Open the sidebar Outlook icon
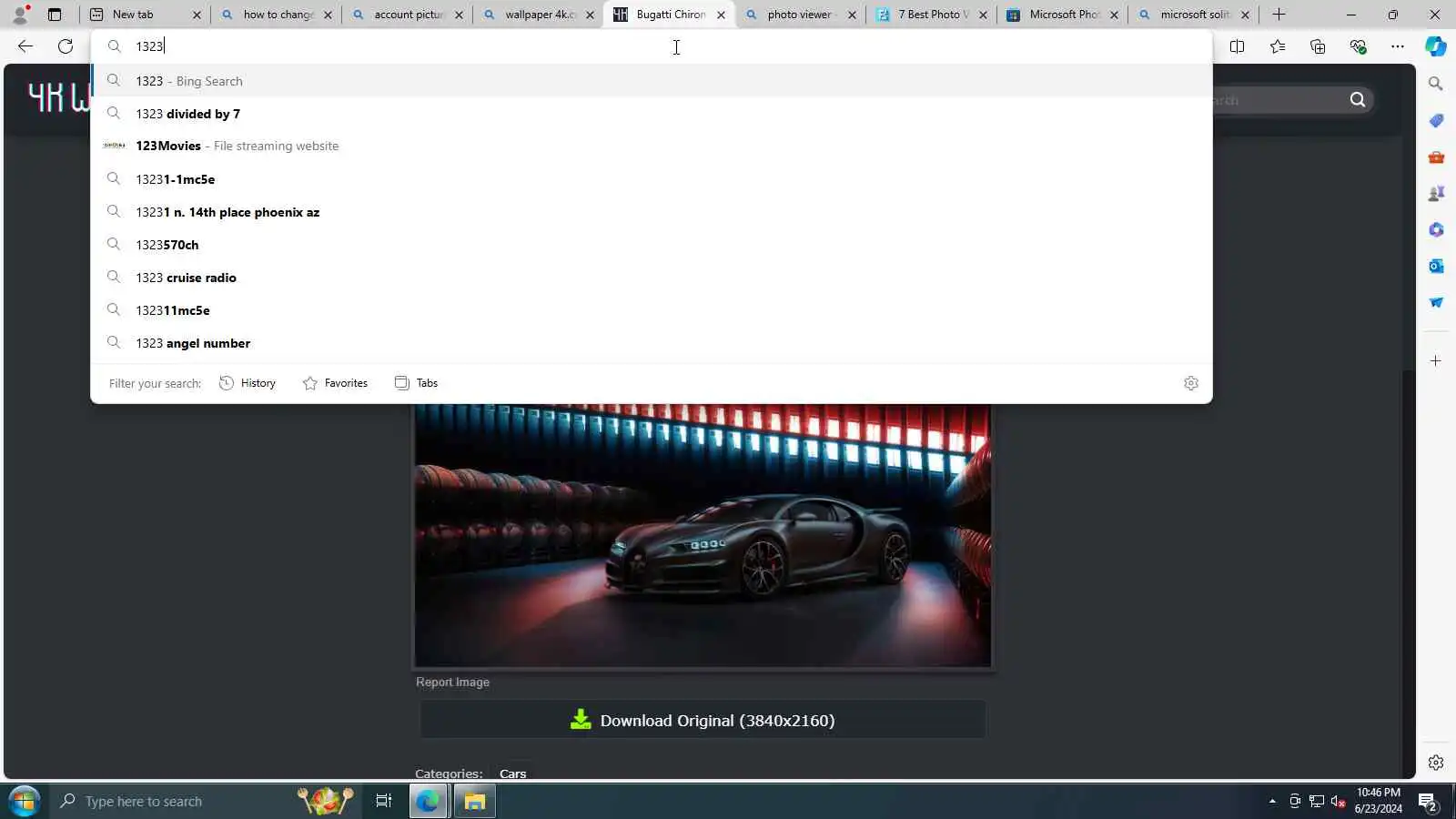The height and width of the screenshot is (819, 1456). click(1436, 266)
